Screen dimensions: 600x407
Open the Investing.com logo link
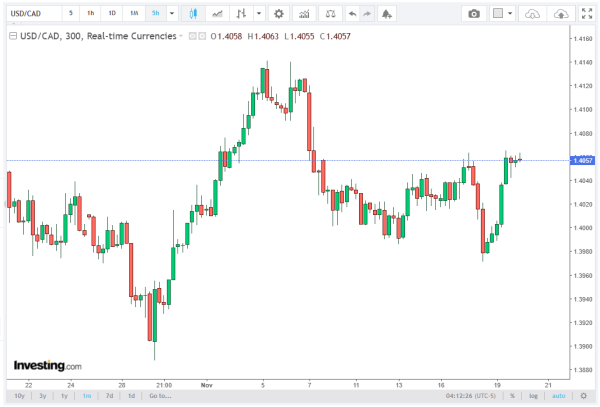pyautogui.click(x=47, y=365)
